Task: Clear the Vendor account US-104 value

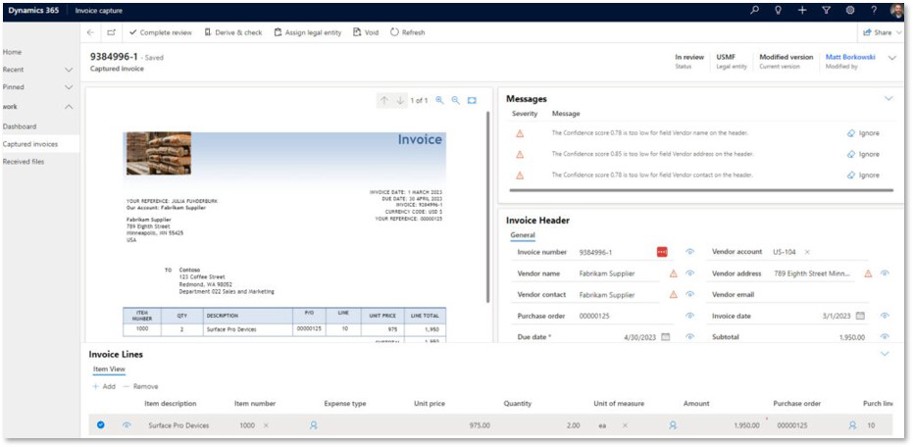Action: [807, 252]
